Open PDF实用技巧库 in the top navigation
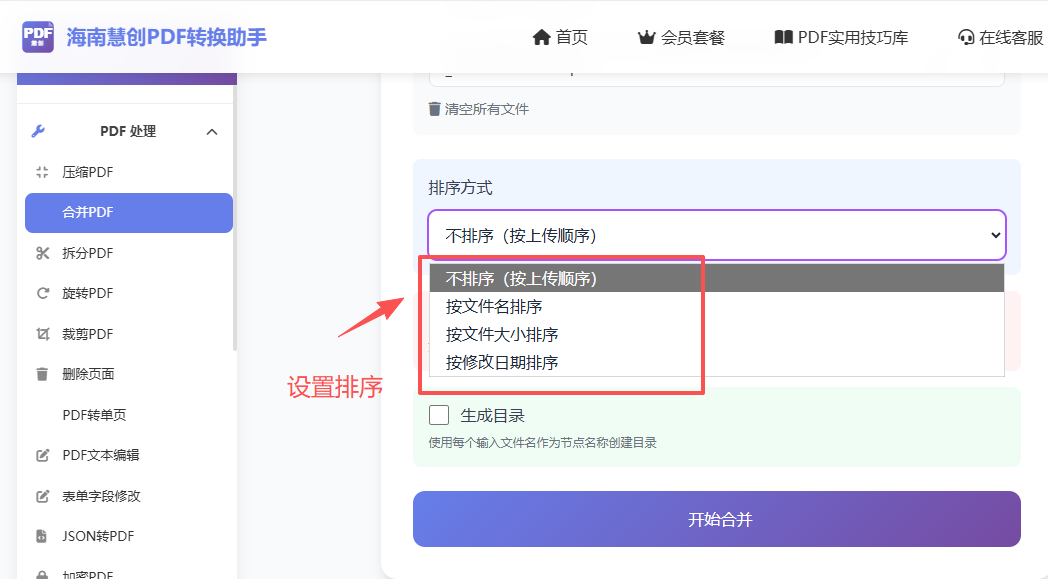Viewport: 1048px width, 579px height. click(841, 37)
